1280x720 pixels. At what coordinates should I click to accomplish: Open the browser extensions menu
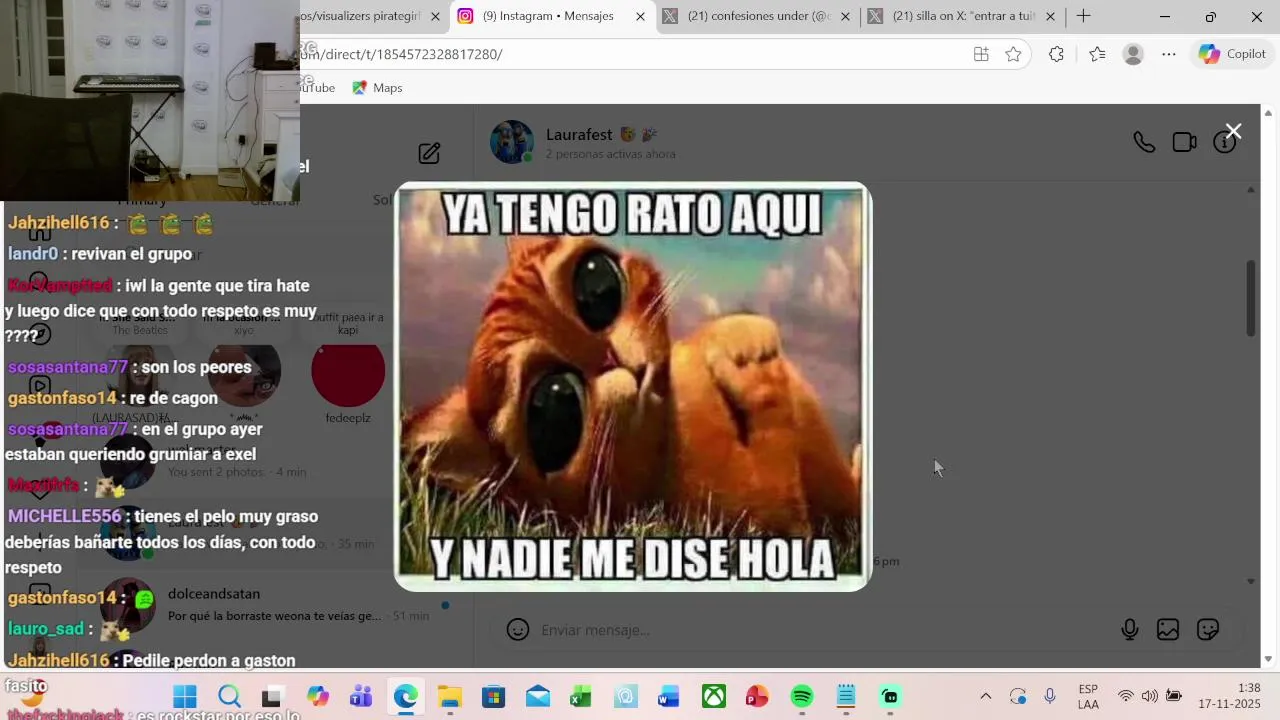tap(1056, 54)
